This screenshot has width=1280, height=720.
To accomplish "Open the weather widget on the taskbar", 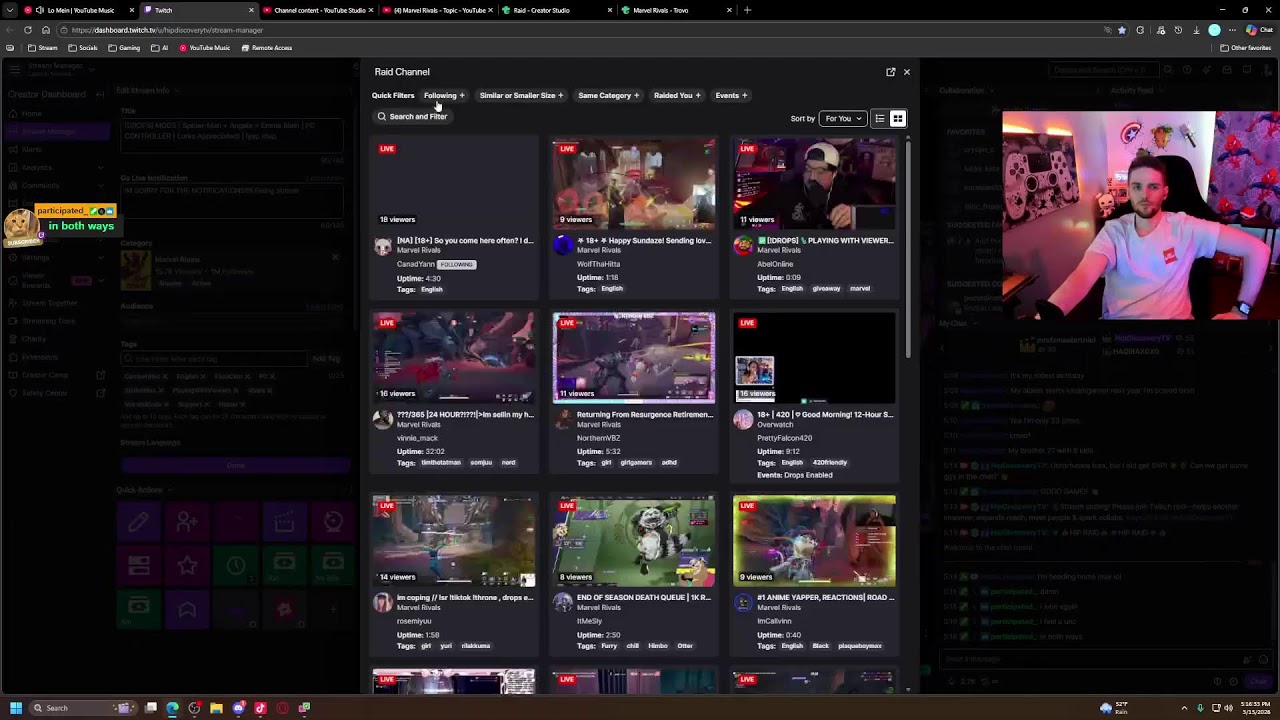I will 1113,708.
